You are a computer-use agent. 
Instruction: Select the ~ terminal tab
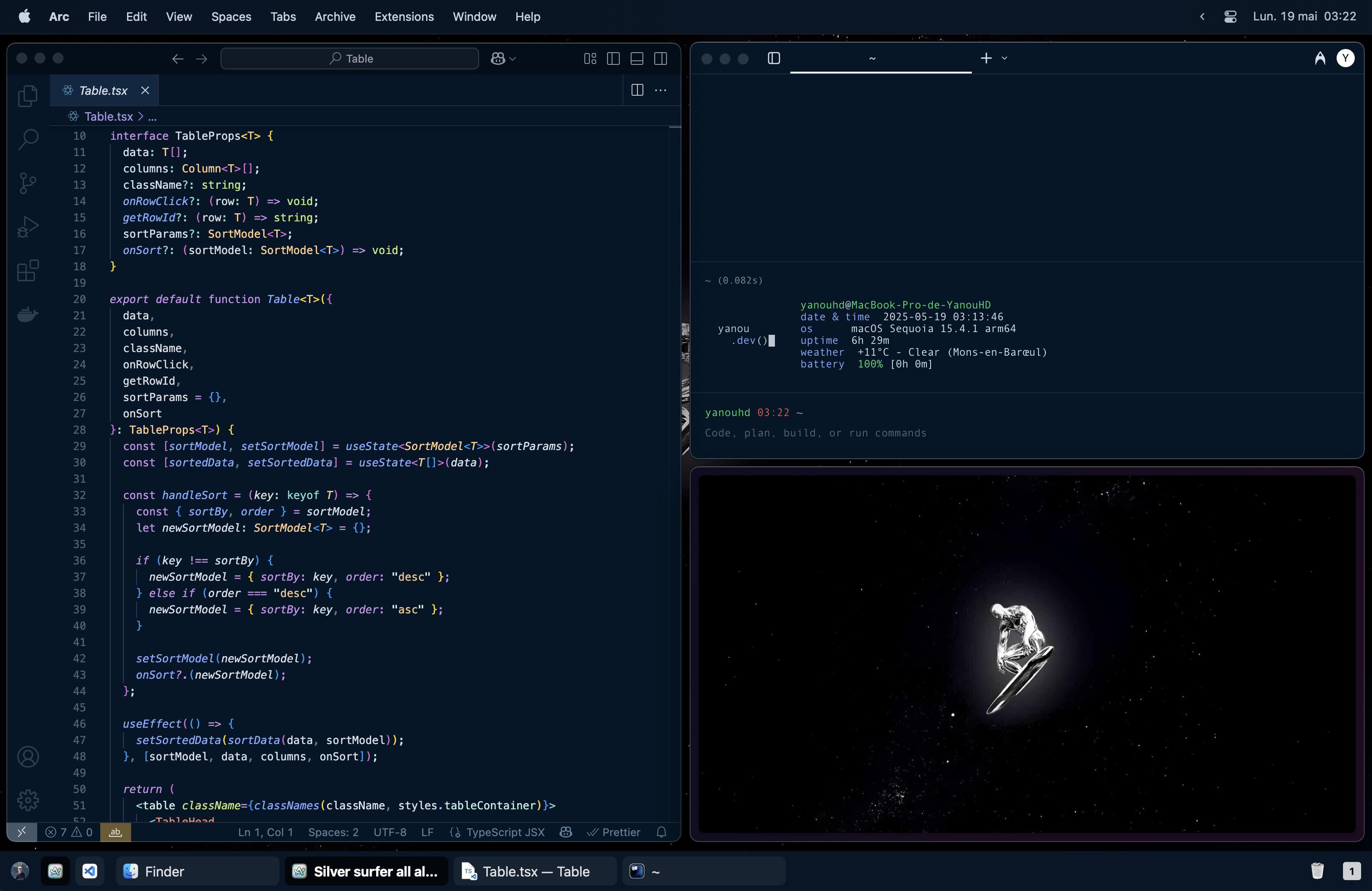pyautogui.click(x=880, y=58)
